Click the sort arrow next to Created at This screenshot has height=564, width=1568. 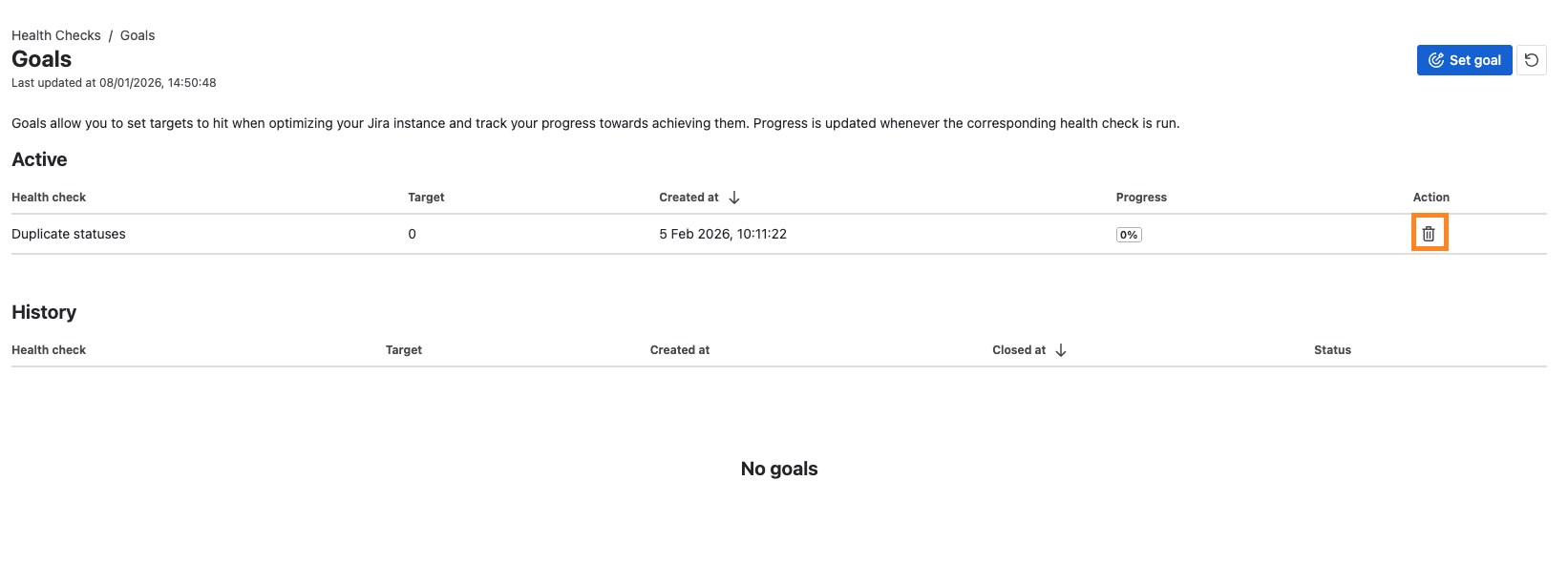pyautogui.click(x=732, y=197)
